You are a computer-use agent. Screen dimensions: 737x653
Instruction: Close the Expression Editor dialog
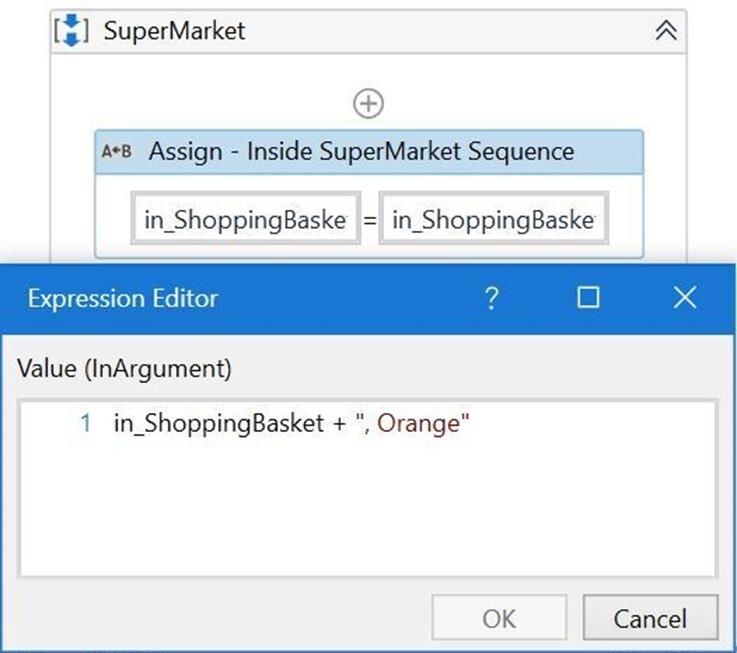coord(685,298)
